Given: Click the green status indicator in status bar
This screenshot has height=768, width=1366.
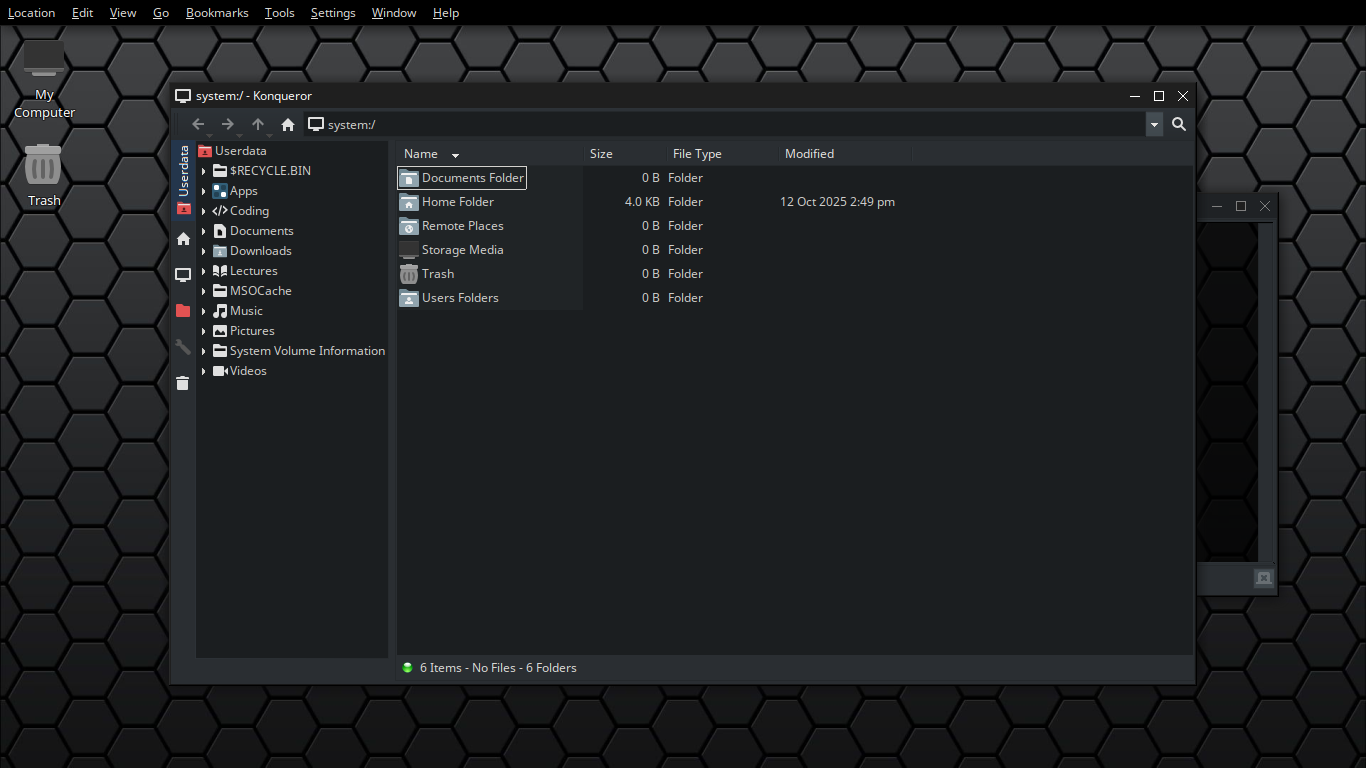Looking at the screenshot, I should (407, 668).
